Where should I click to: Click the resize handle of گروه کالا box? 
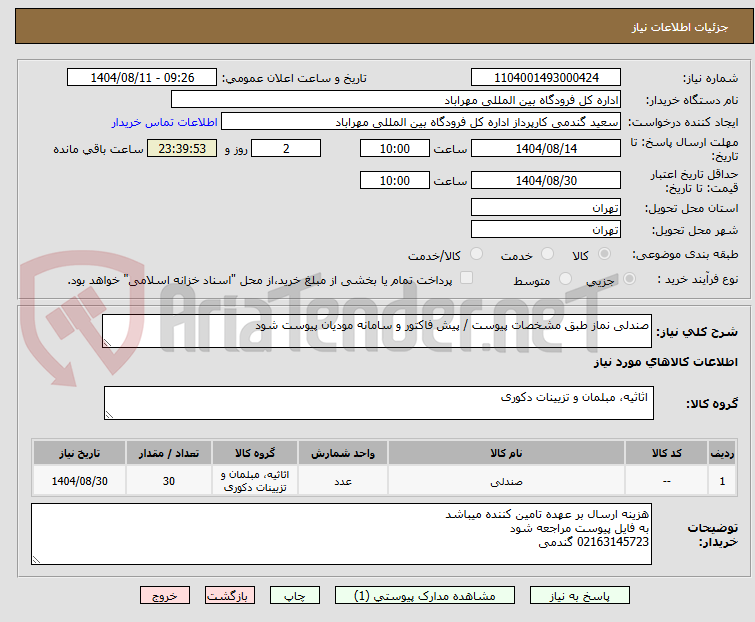pyautogui.click(x=109, y=415)
